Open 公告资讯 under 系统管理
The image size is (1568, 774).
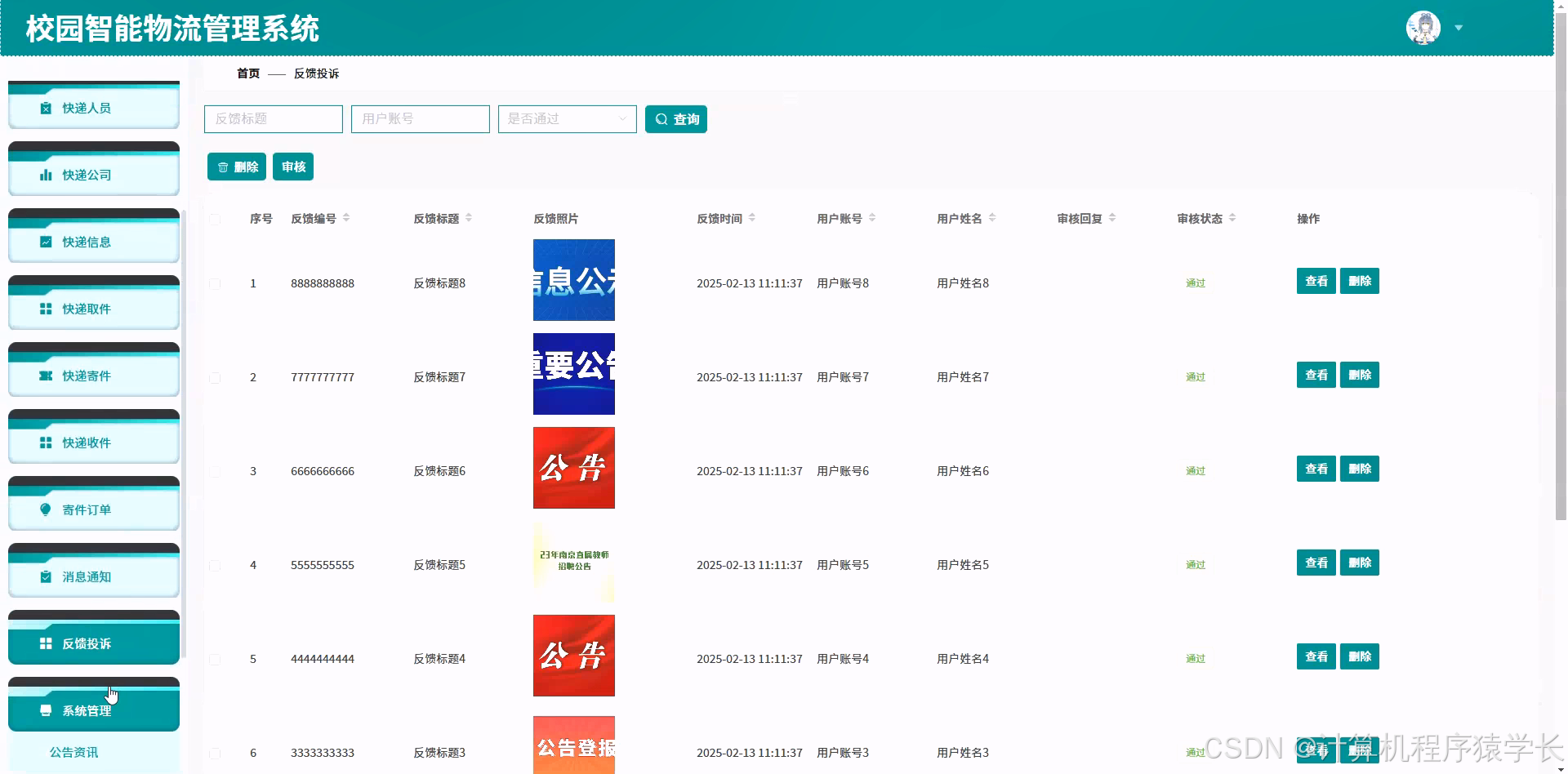75,752
